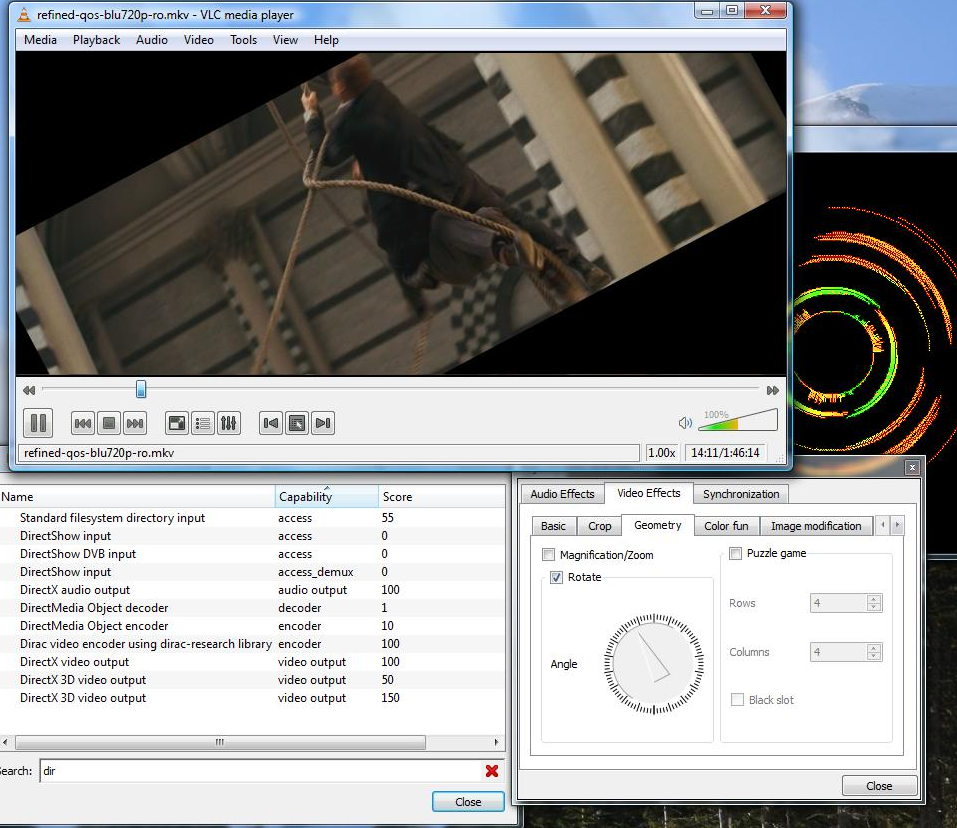
Task: Go to previous chapter button
Action: click(x=270, y=423)
